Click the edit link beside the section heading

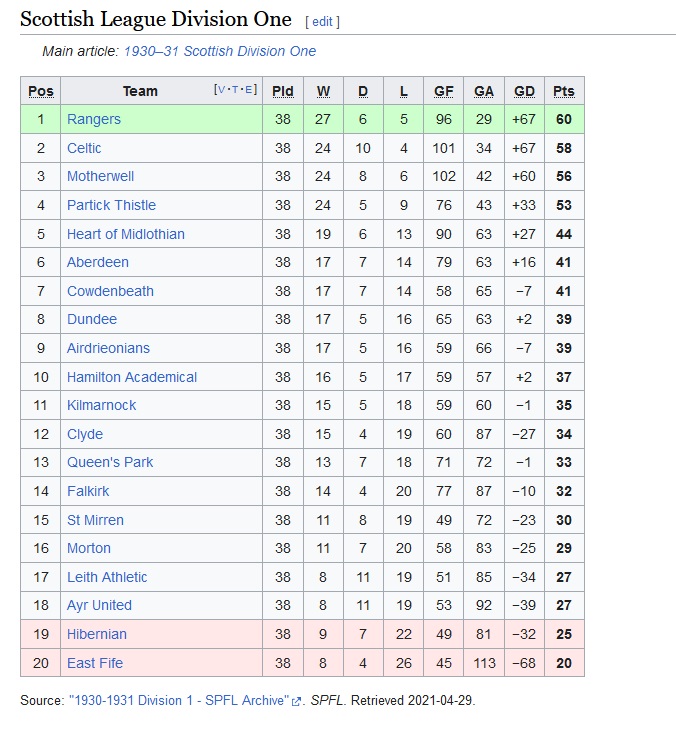coord(322,21)
